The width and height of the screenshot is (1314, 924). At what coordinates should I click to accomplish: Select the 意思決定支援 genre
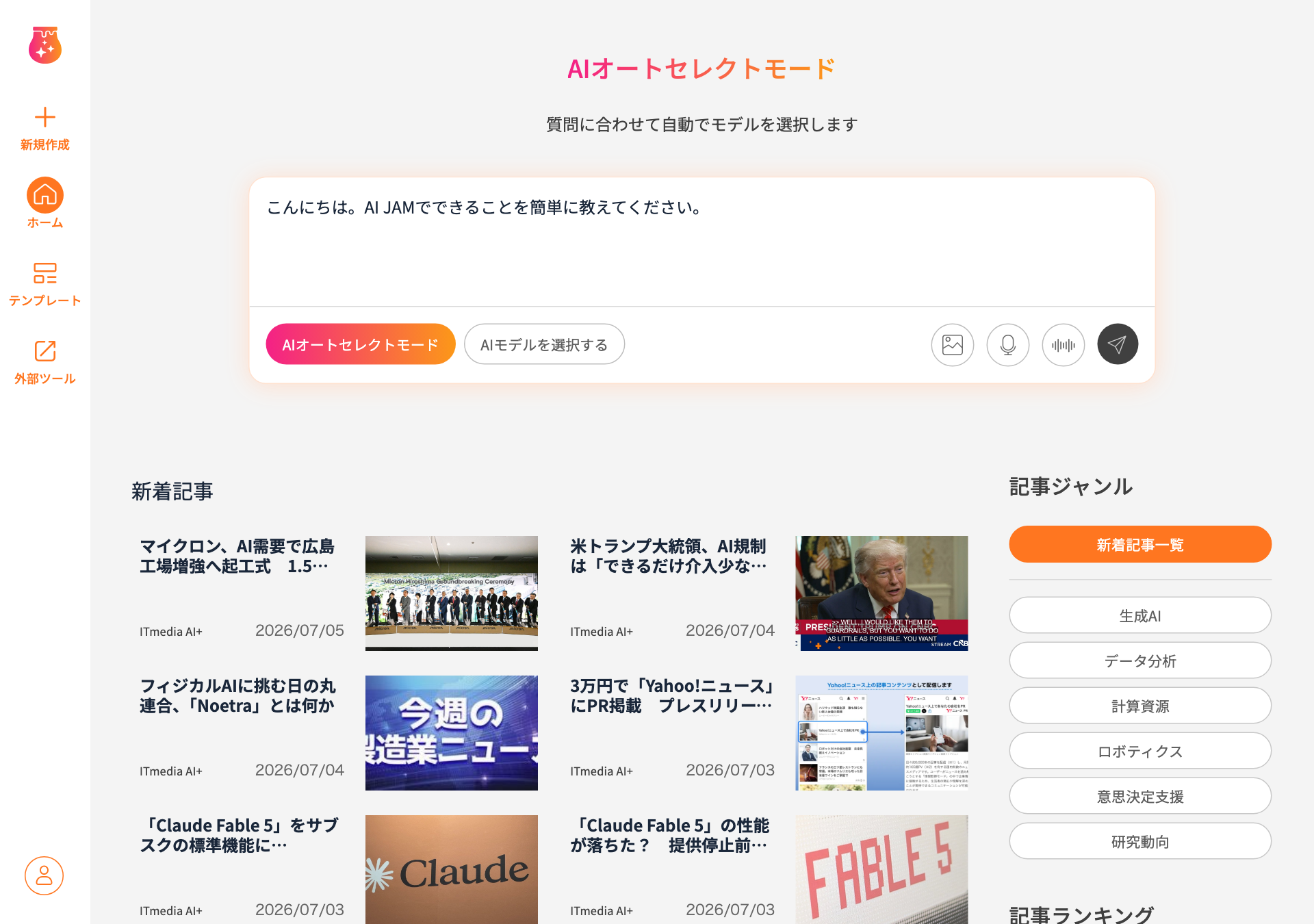(x=1140, y=796)
